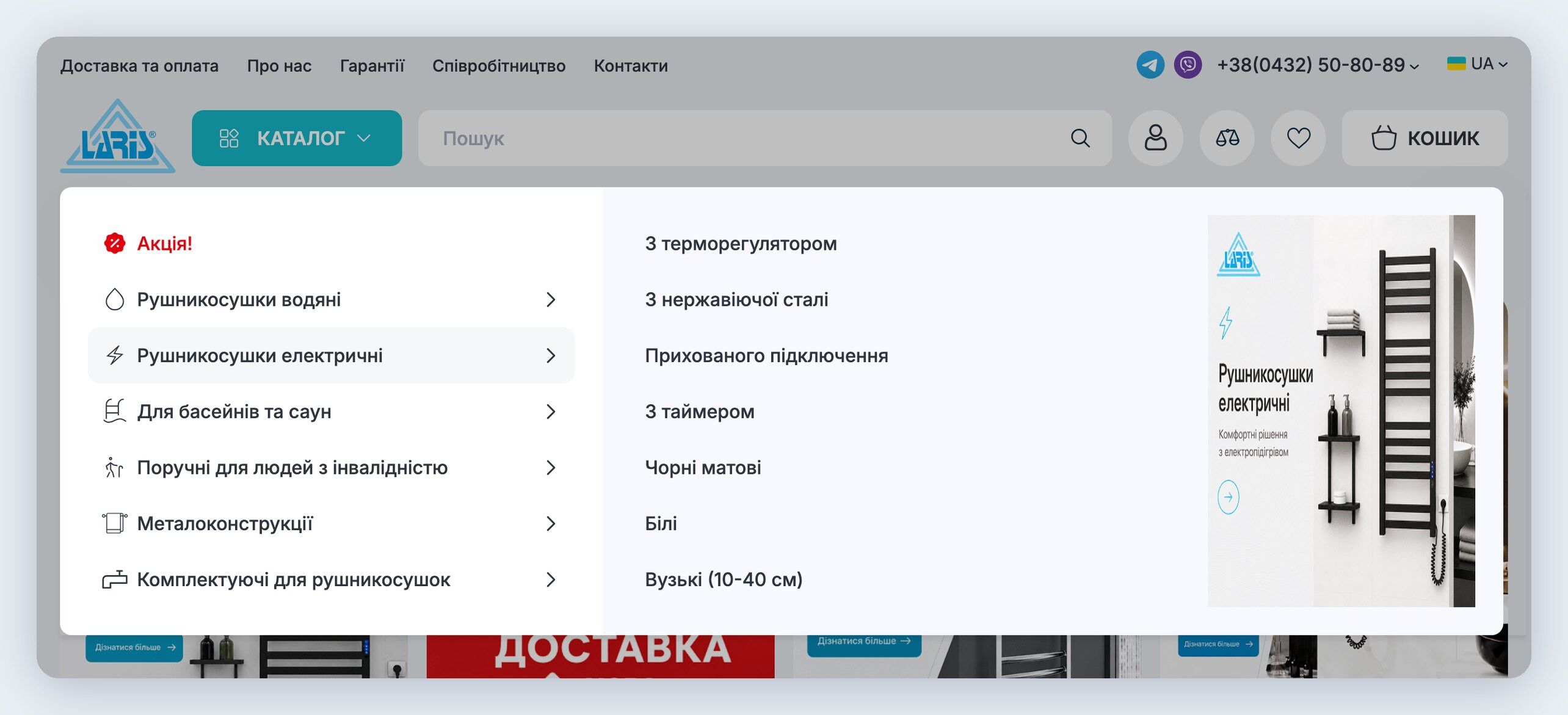
Task: Expand Для басейнів та саун arrow
Action: click(x=551, y=412)
